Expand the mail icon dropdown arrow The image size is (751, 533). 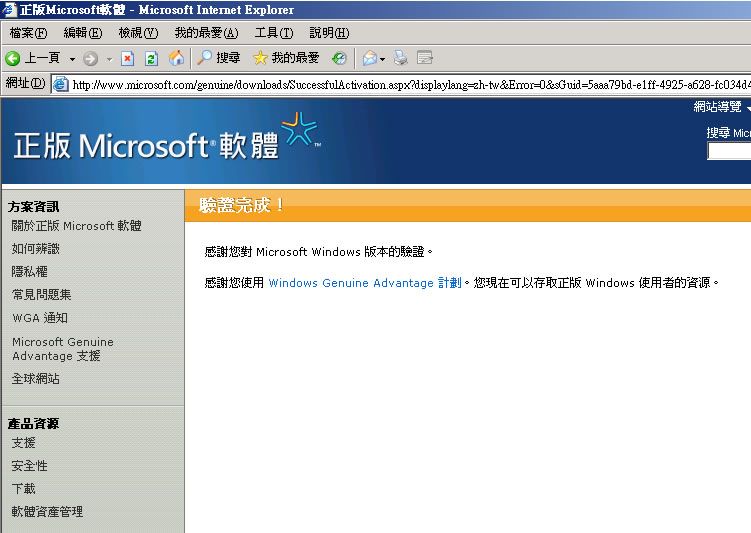[382, 59]
